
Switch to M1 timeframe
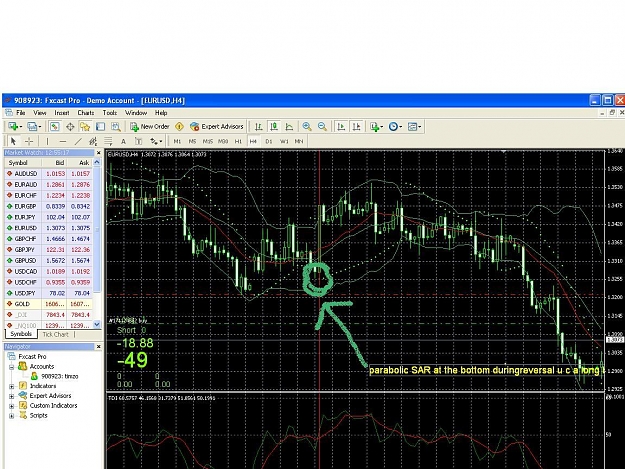tap(177, 141)
